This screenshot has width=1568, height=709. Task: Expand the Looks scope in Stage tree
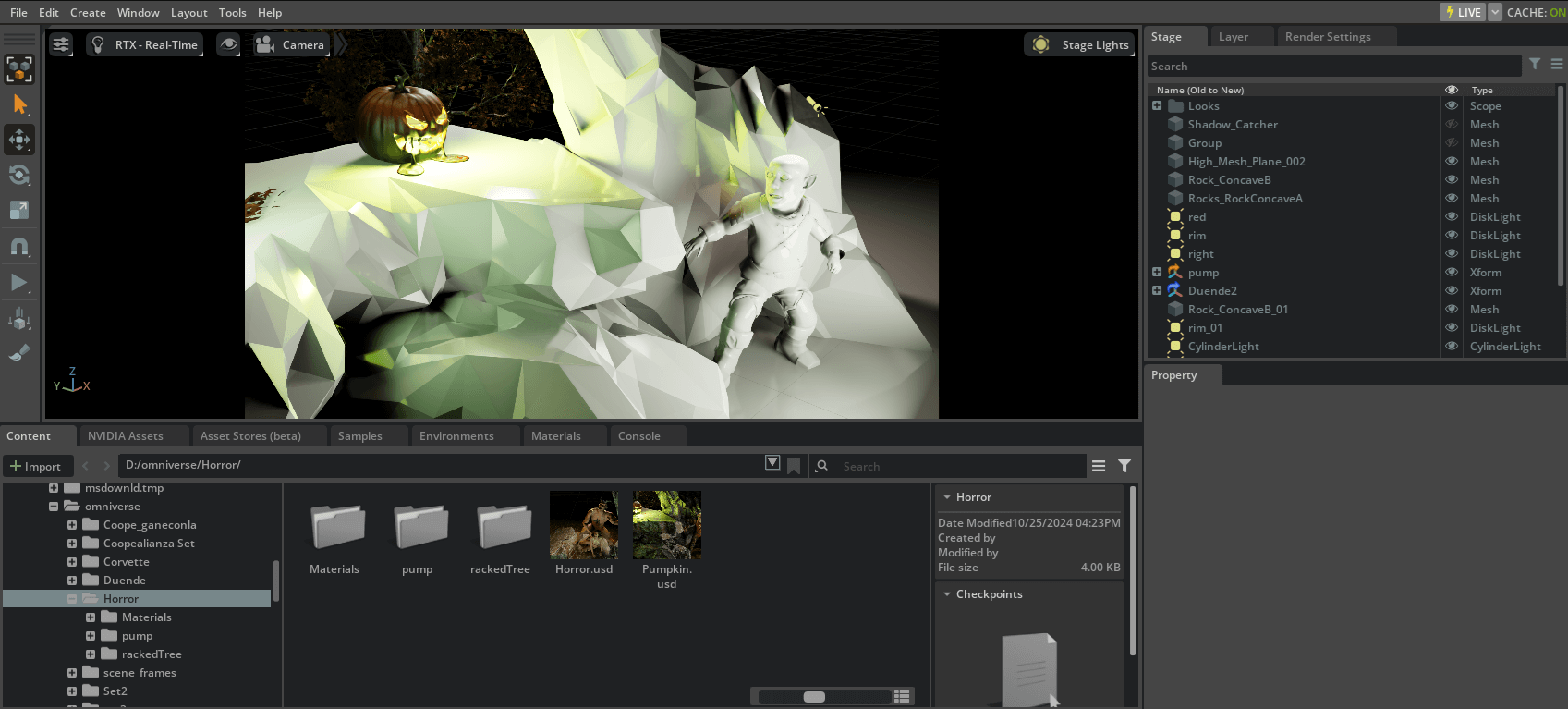[x=1157, y=105]
